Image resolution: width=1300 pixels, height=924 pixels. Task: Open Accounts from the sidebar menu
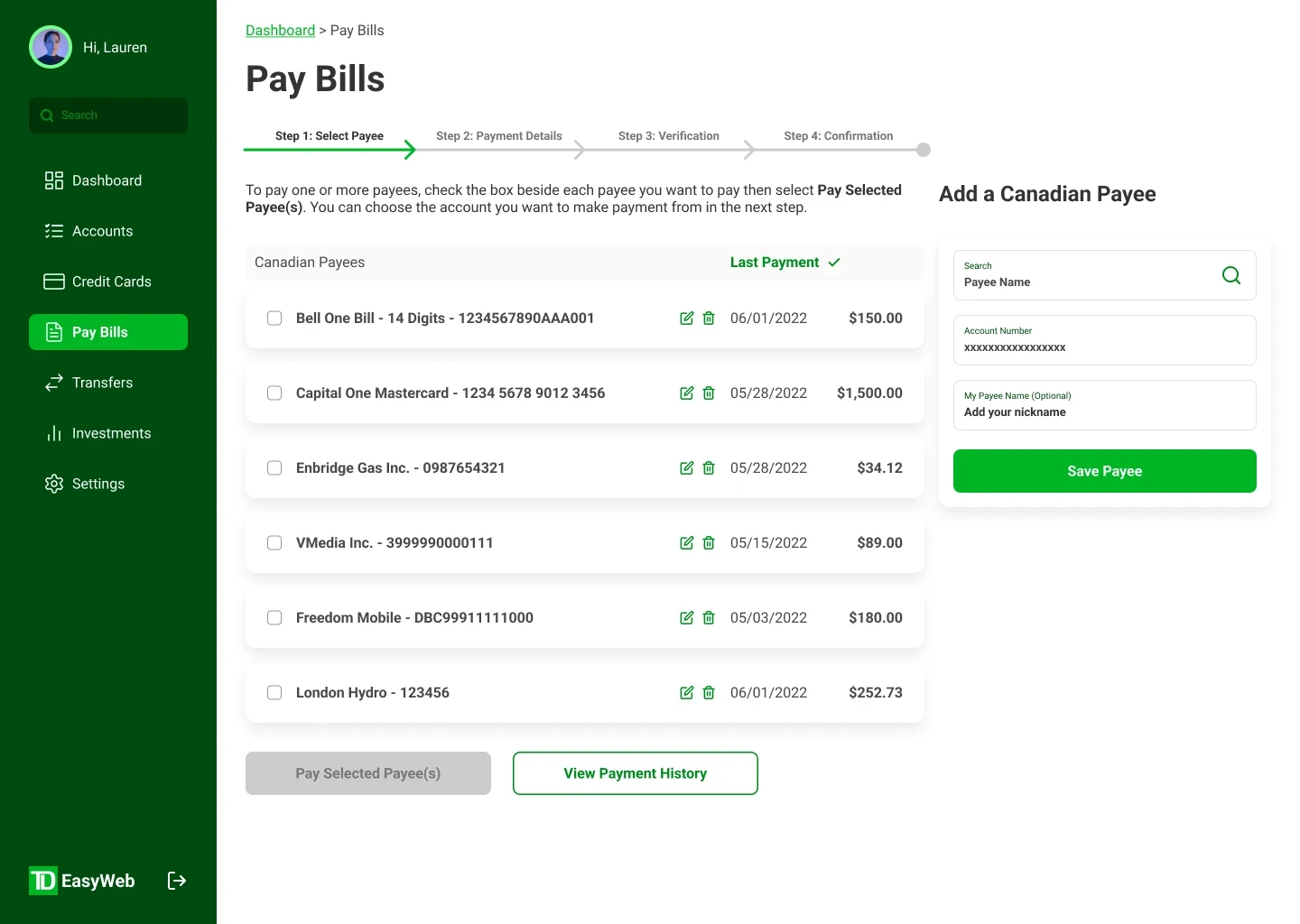[108, 231]
